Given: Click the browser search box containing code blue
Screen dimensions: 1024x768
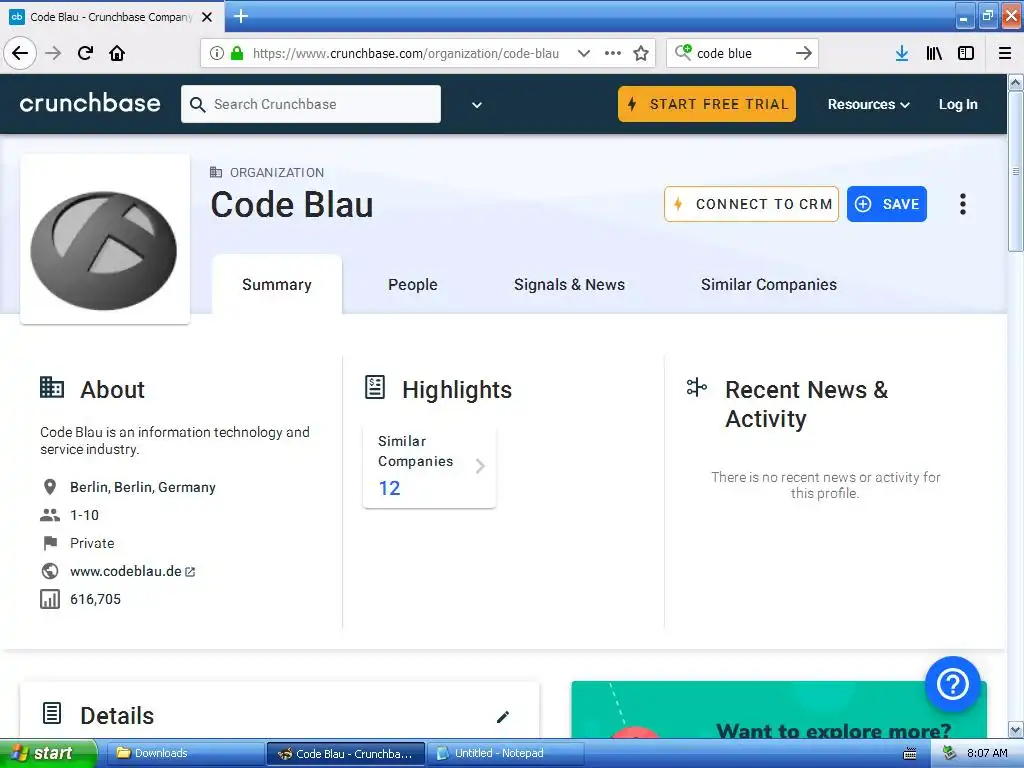Looking at the screenshot, I should click(x=742, y=53).
